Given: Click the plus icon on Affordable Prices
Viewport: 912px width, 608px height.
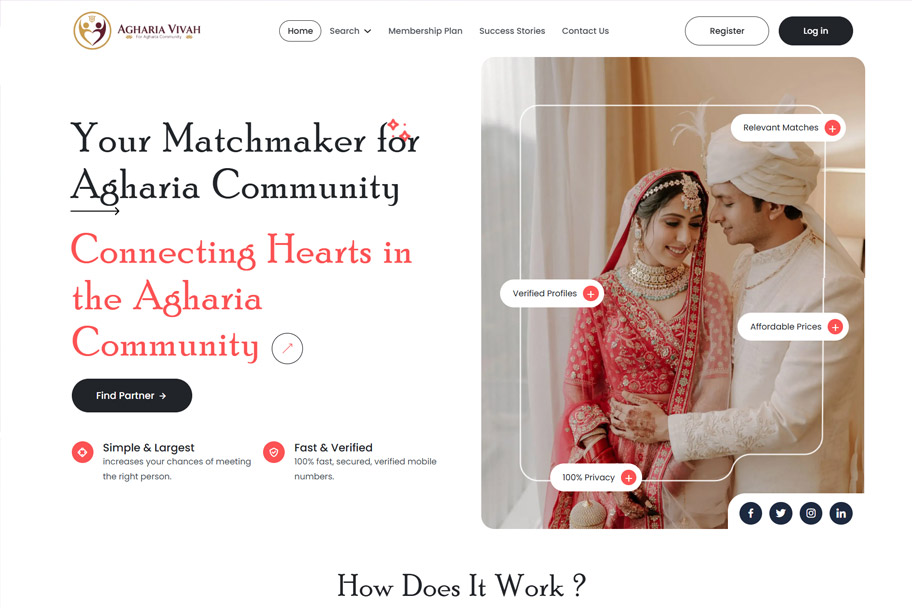Looking at the screenshot, I should pyautogui.click(x=835, y=327).
